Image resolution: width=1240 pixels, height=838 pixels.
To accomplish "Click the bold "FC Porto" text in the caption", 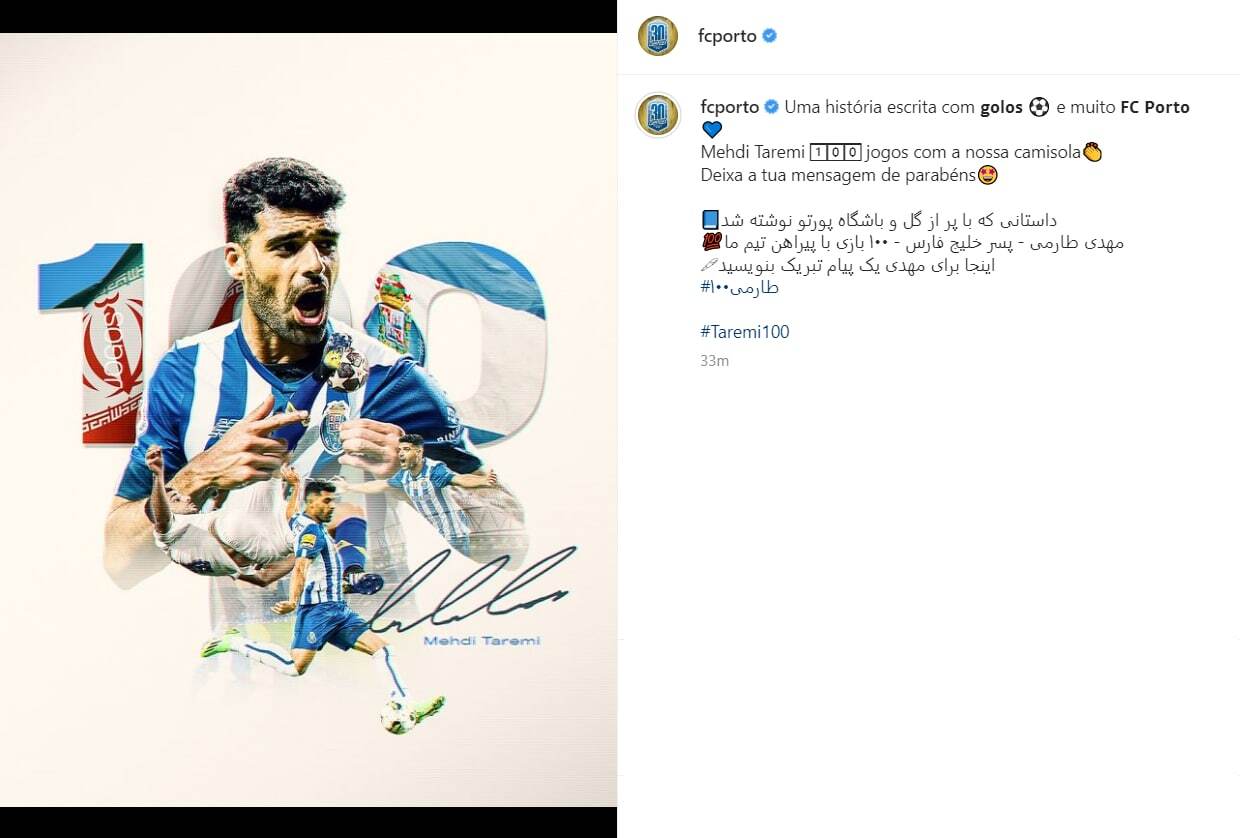I will (1155, 107).
